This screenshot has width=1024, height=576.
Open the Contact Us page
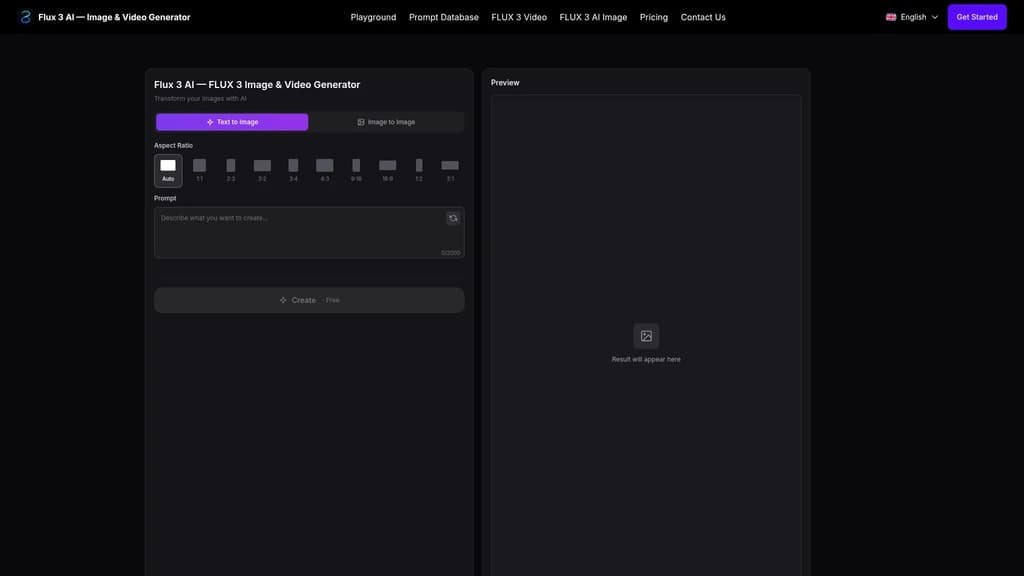(x=703, y=17)
